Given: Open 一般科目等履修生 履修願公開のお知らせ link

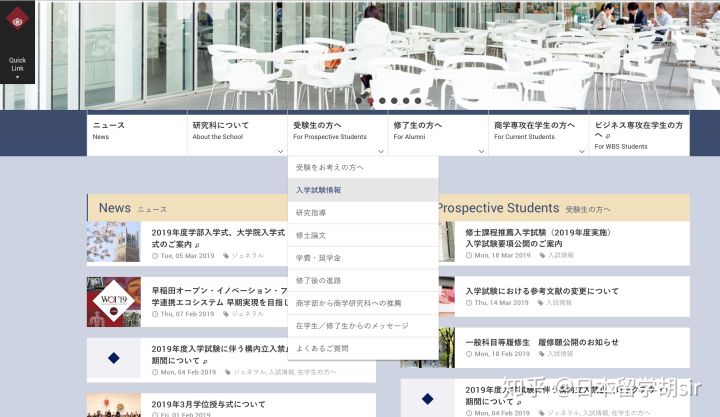Looking at the screenshot, I should tap(542, 342).
